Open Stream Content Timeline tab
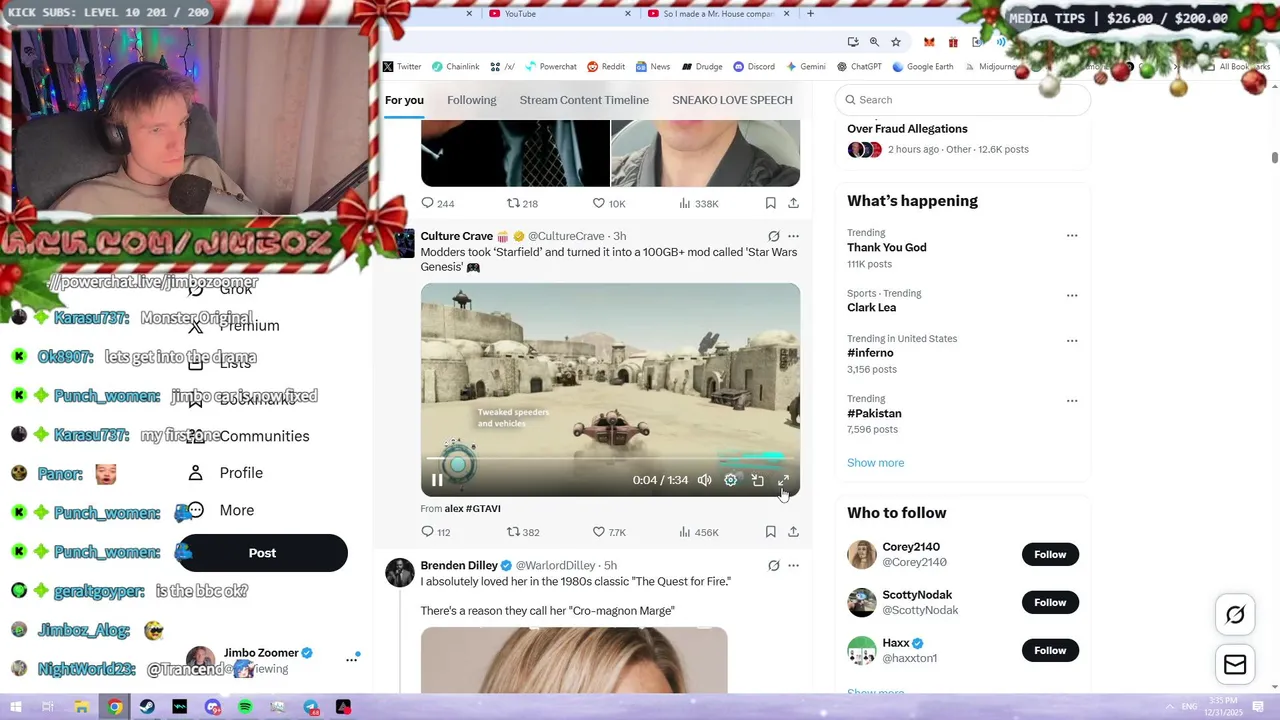 click(584, 100)
